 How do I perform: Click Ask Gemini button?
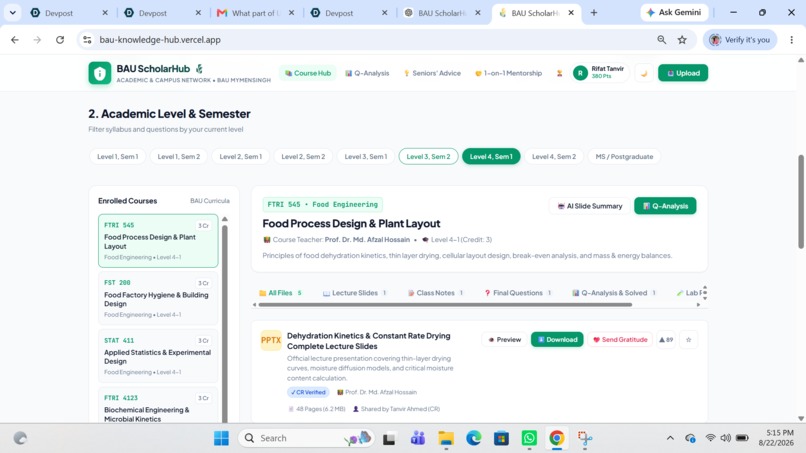pyautogui.click(x=674, y=12)
